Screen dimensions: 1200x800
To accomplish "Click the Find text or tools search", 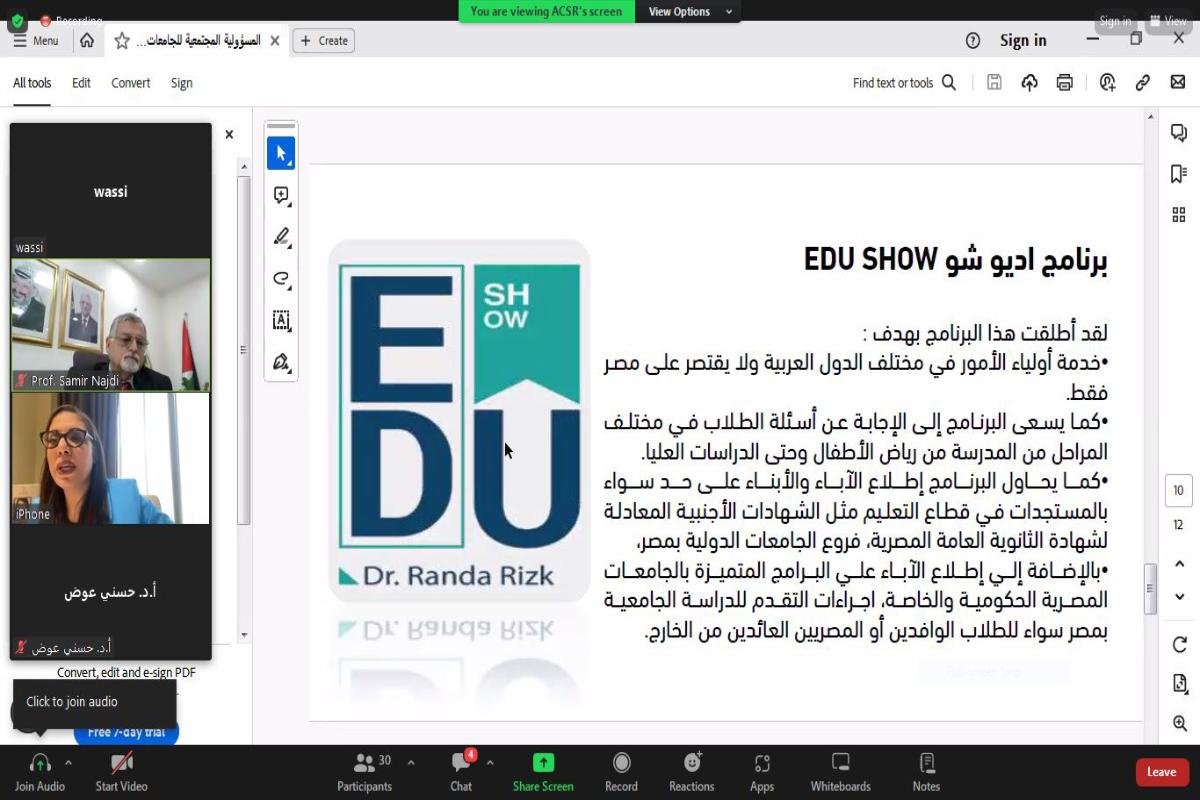I will 904,83.
